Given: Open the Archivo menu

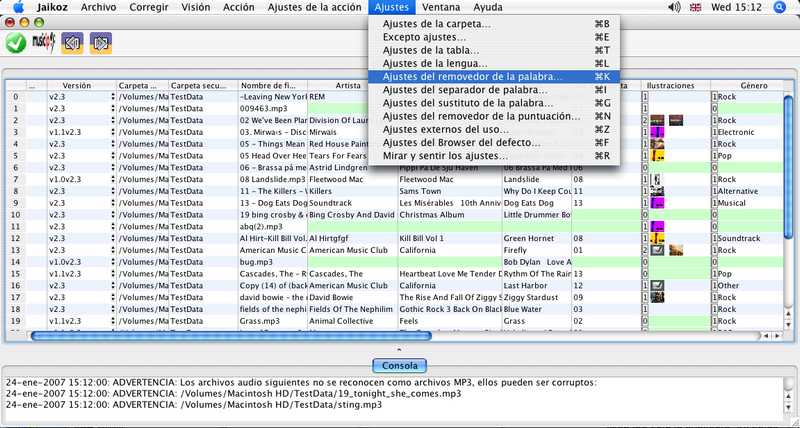Looking at the screenshot, I should pyautogui.click(x=98, y=7).
